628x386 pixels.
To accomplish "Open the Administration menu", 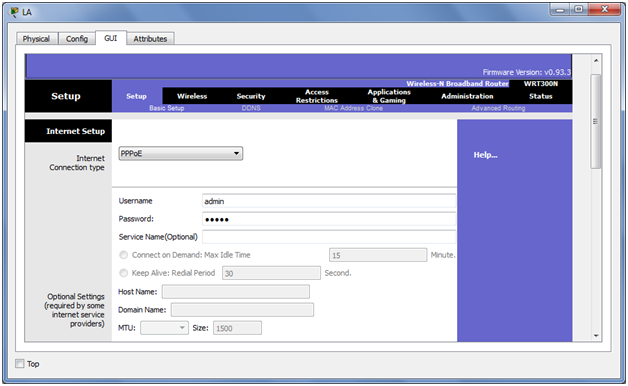I will (x=467, y=96).
